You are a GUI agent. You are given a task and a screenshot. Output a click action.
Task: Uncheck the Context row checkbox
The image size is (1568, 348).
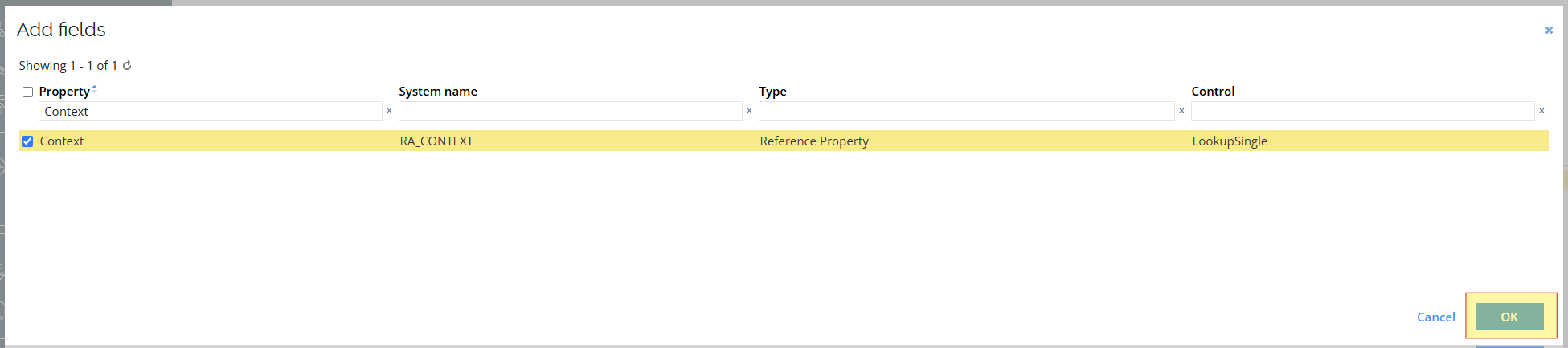coord(28,141)
